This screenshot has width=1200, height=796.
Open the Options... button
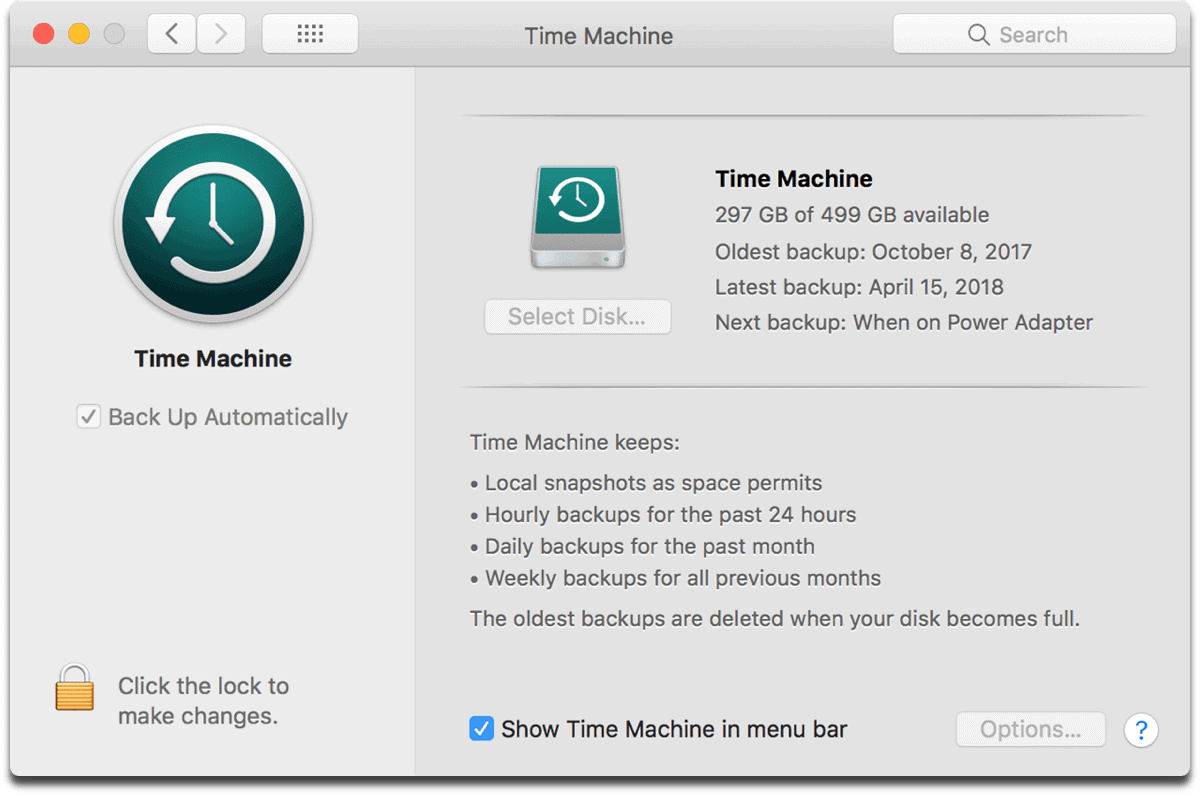pyautogui.click(x=1030, y=729)
